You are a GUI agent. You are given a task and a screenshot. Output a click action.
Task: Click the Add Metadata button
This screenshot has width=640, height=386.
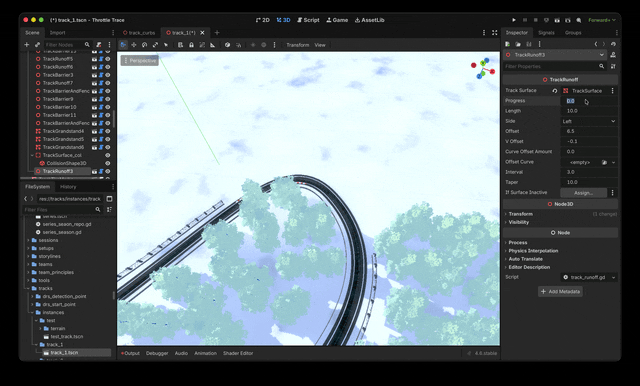pyautogui.click(x=560, y=291)
